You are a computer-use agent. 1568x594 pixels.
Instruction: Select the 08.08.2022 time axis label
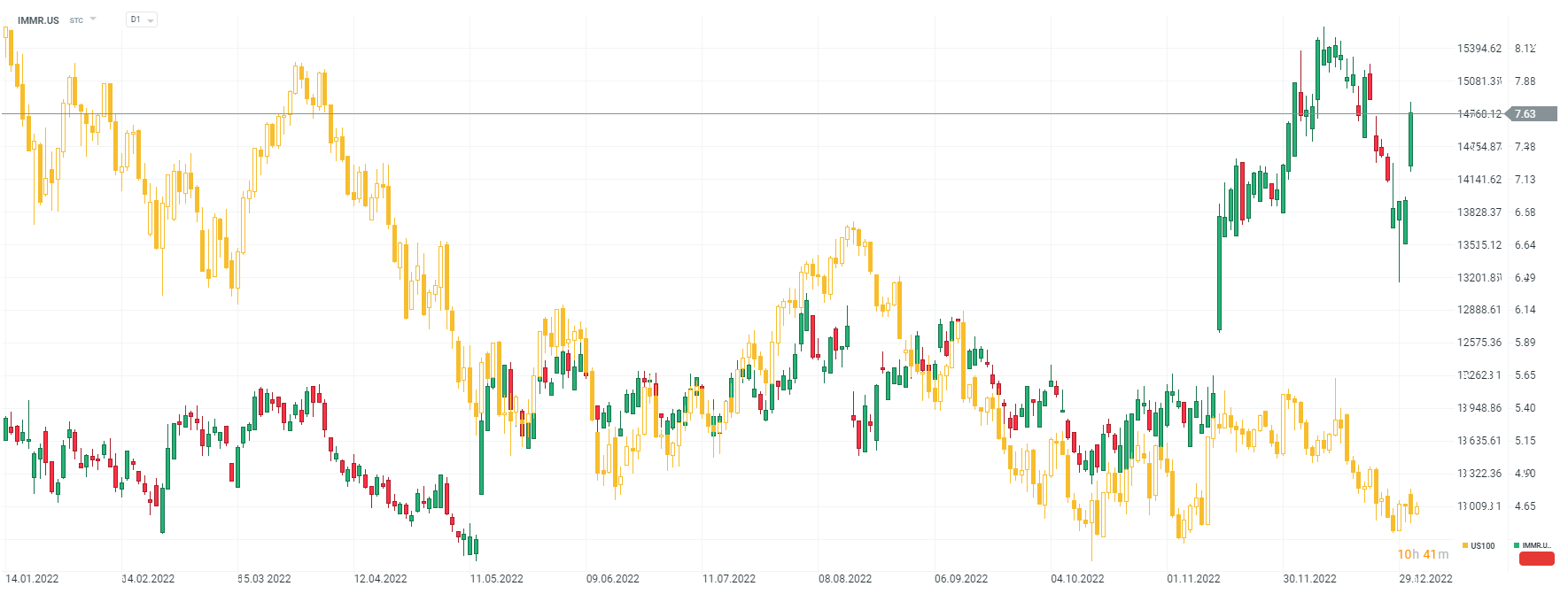(844, 579)
